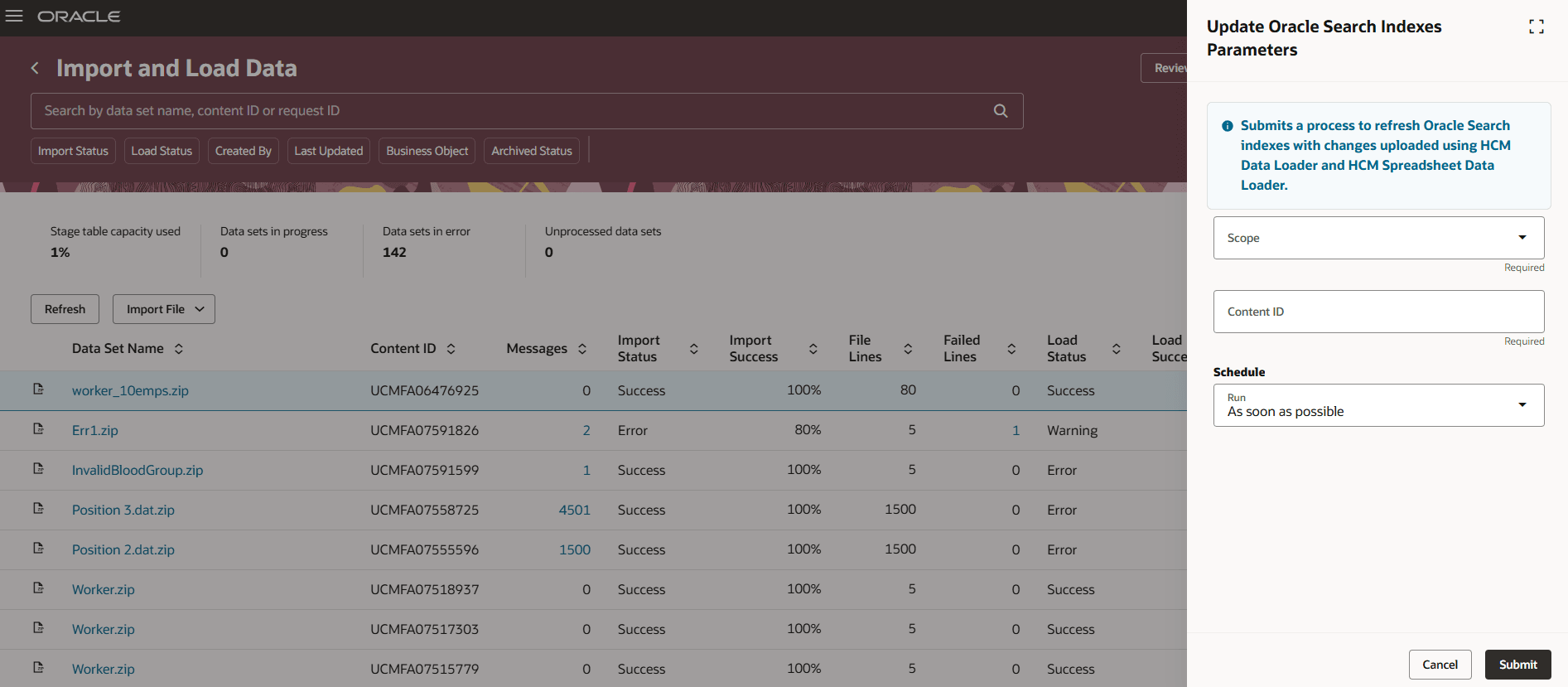Viewport: 1568px width, 687px height.
Task: Click the Data sets in error value 142
Action: point(394,252)
